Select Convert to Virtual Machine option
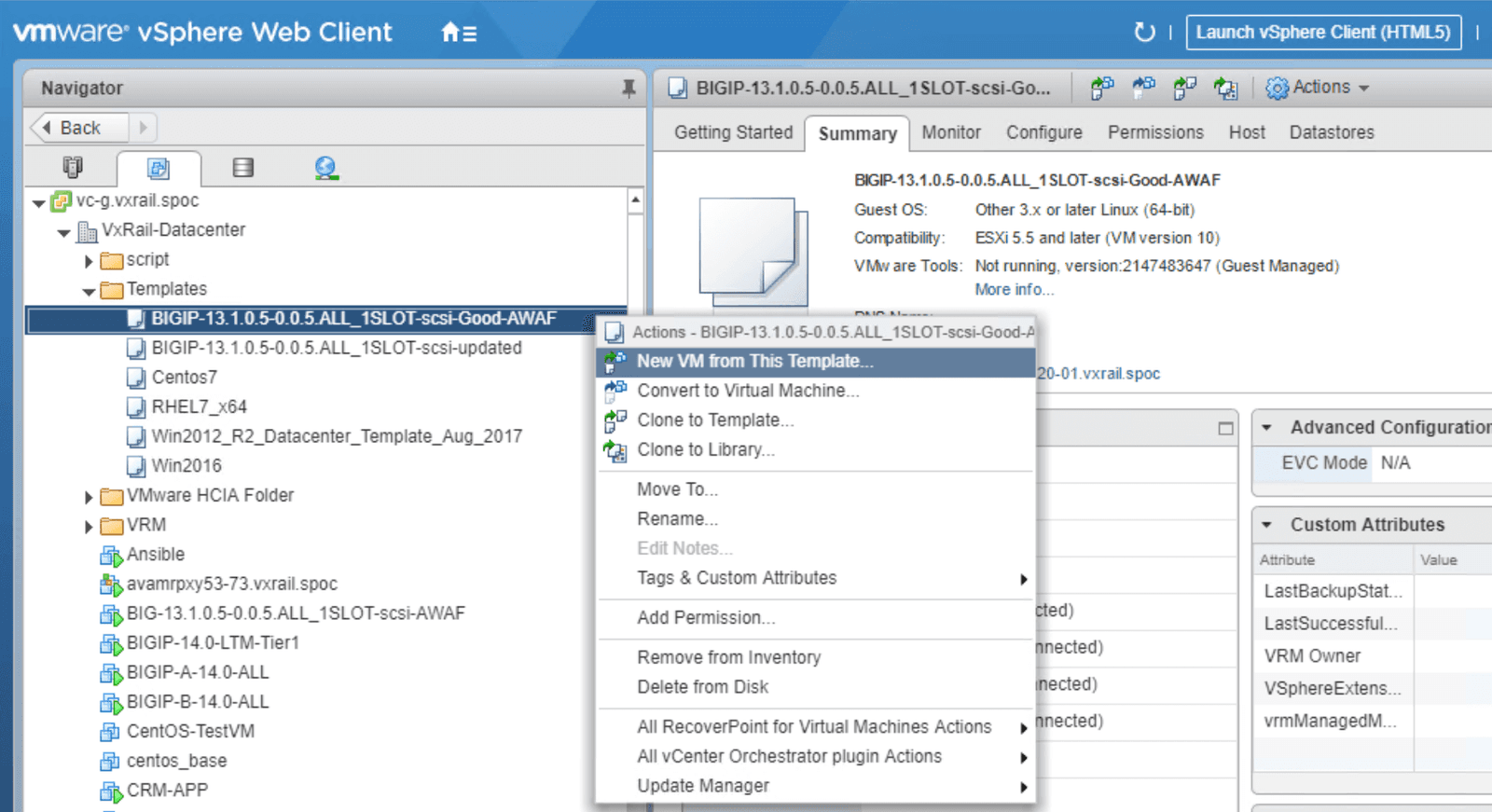Screen dimensions: 1492x812 [x=748, y=391]
